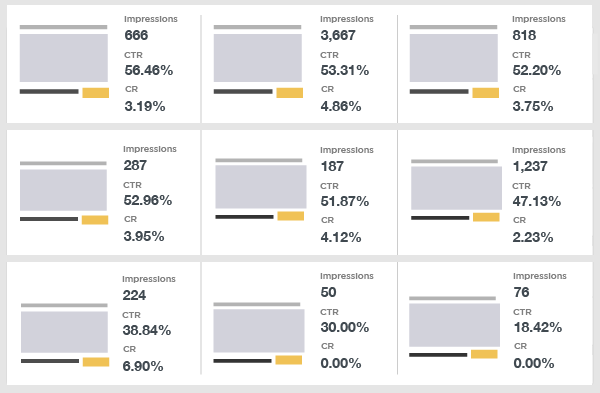This screenshot has width=600, height=393.
Task: Click the 3.95% CR value
Action: pos(144,236)
